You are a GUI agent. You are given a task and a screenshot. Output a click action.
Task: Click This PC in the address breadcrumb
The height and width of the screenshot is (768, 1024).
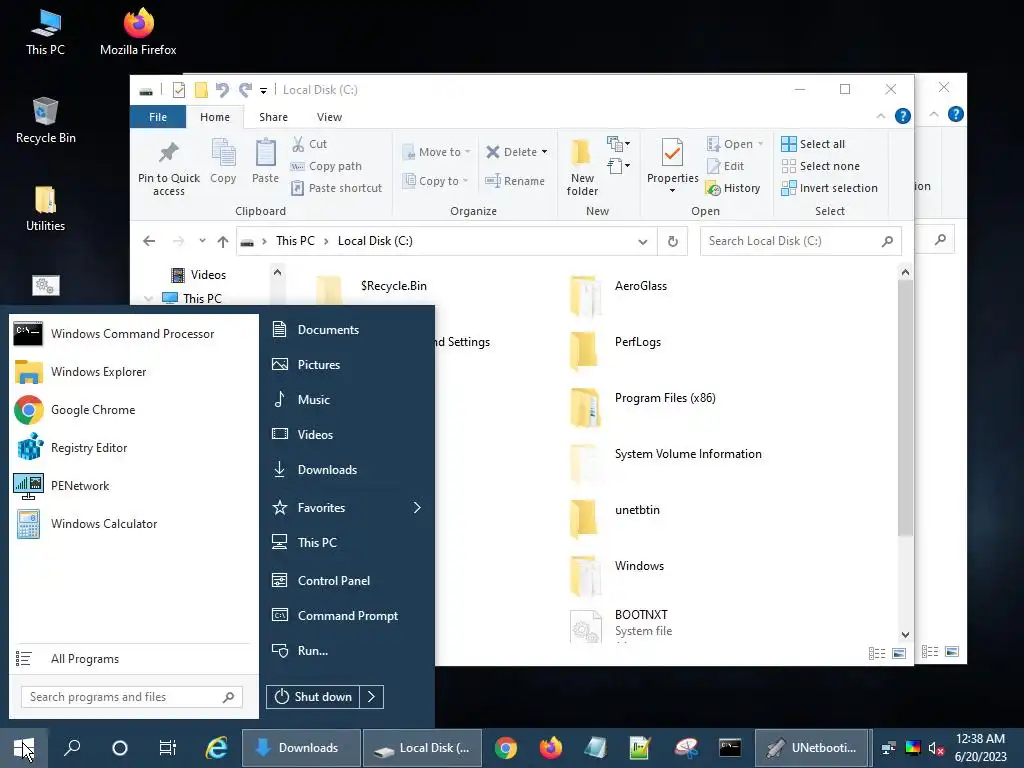tap(295, 241)
